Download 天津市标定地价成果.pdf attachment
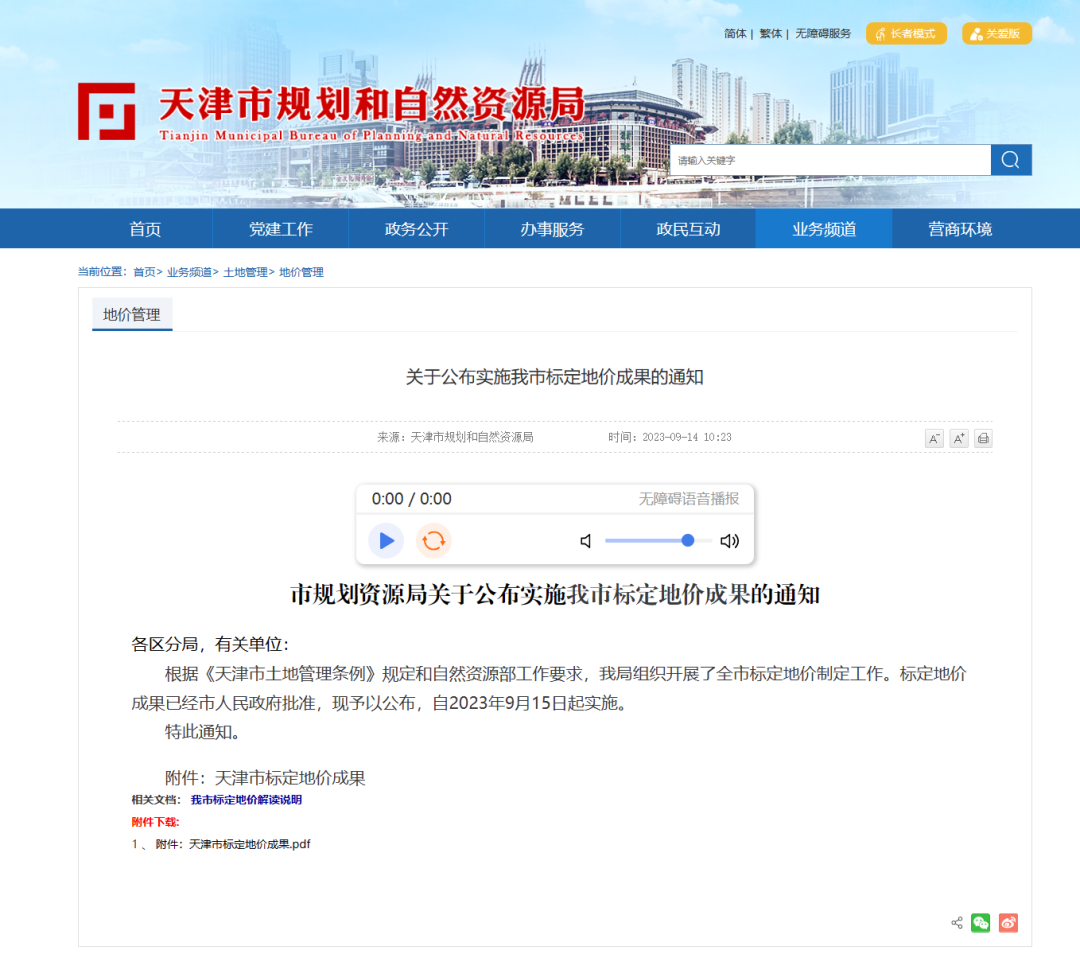Viewport: 1080px width, 954px height. (249, 844)
